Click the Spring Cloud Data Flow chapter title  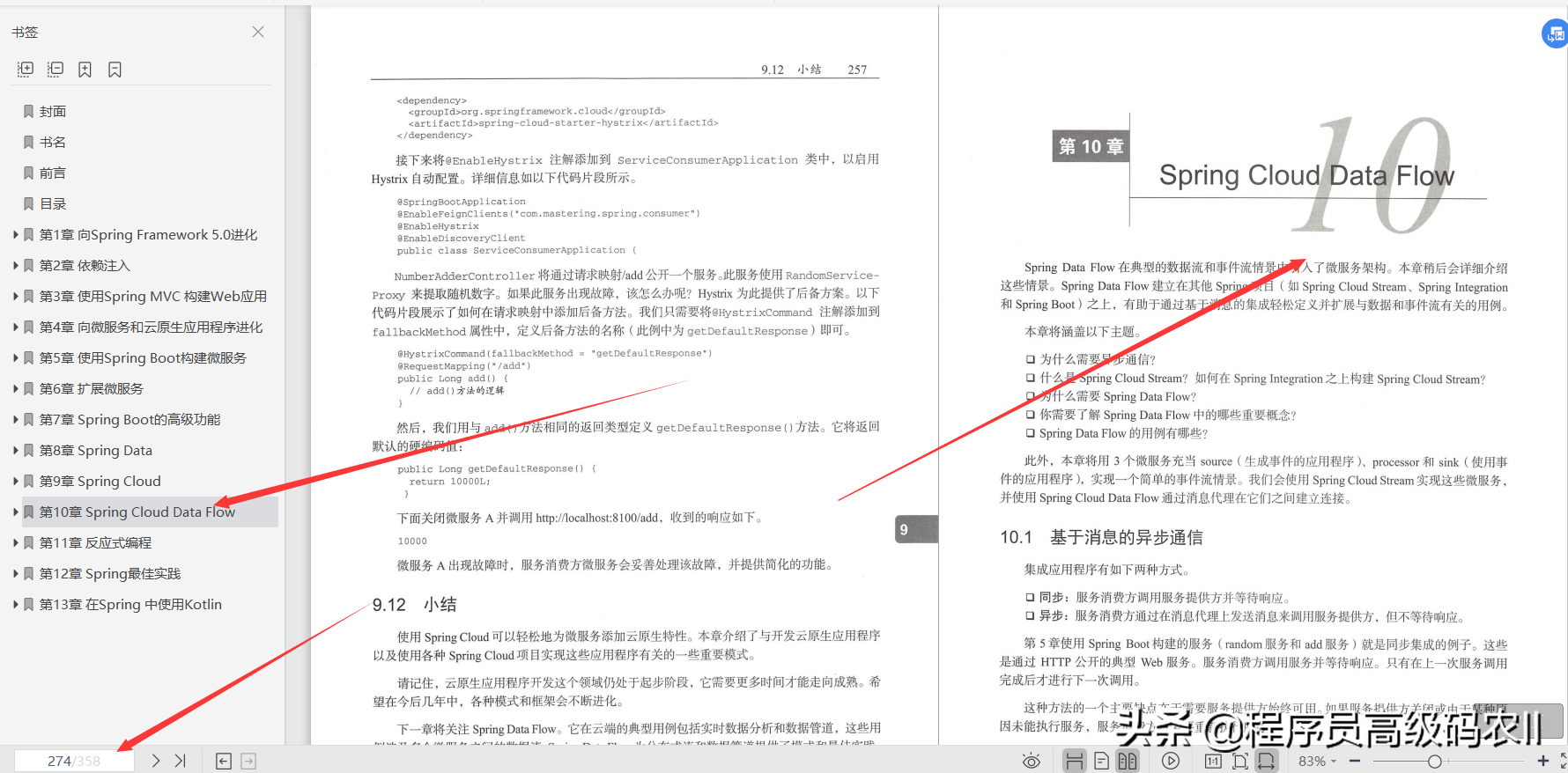point(1306,175)
